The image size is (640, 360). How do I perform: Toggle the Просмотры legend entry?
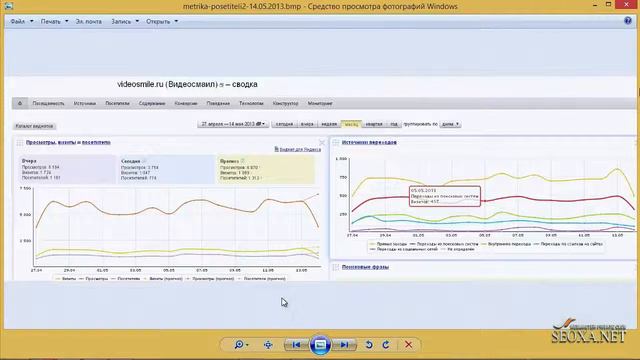tap(93, 279)
